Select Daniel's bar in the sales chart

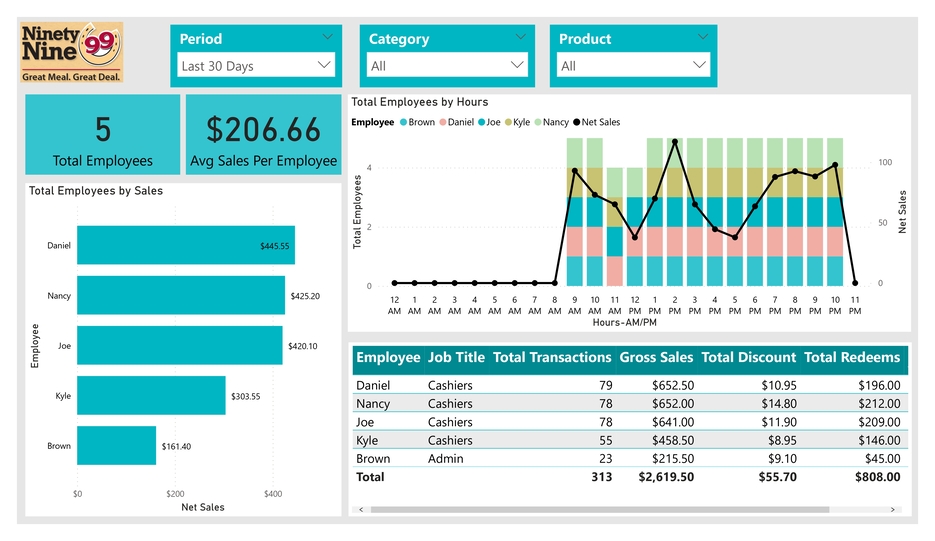click(x=185, y=245)
